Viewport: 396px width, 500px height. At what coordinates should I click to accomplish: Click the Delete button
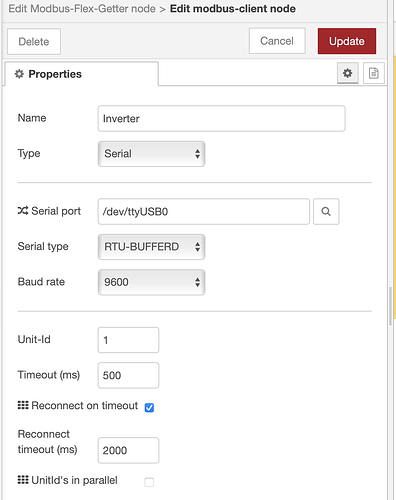[x=34, y=41]
